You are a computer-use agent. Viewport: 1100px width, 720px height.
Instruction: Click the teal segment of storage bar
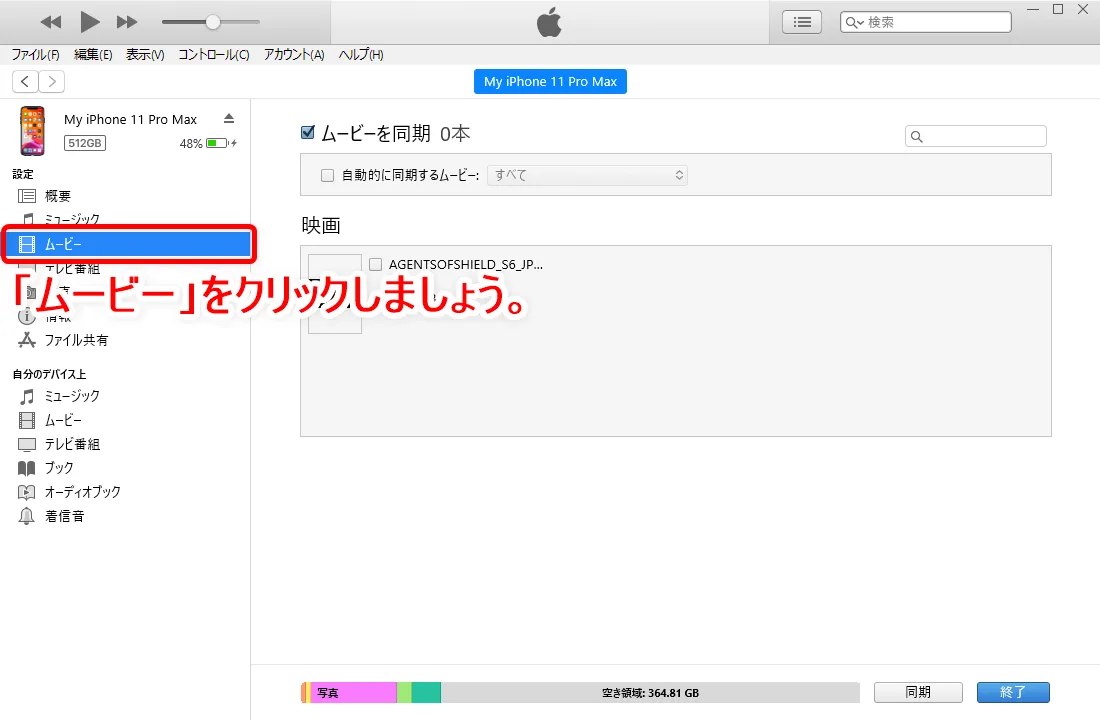click(426, 693)
